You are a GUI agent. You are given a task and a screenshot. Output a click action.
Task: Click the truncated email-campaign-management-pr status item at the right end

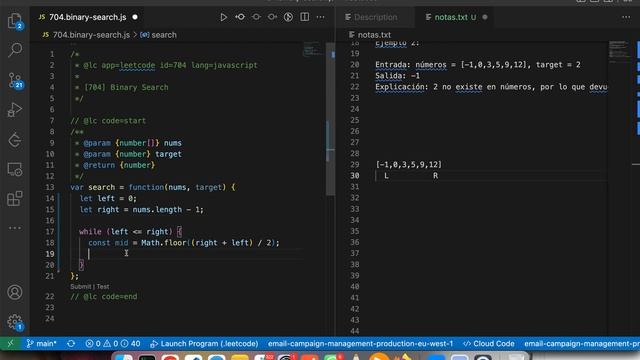[582, 344]
